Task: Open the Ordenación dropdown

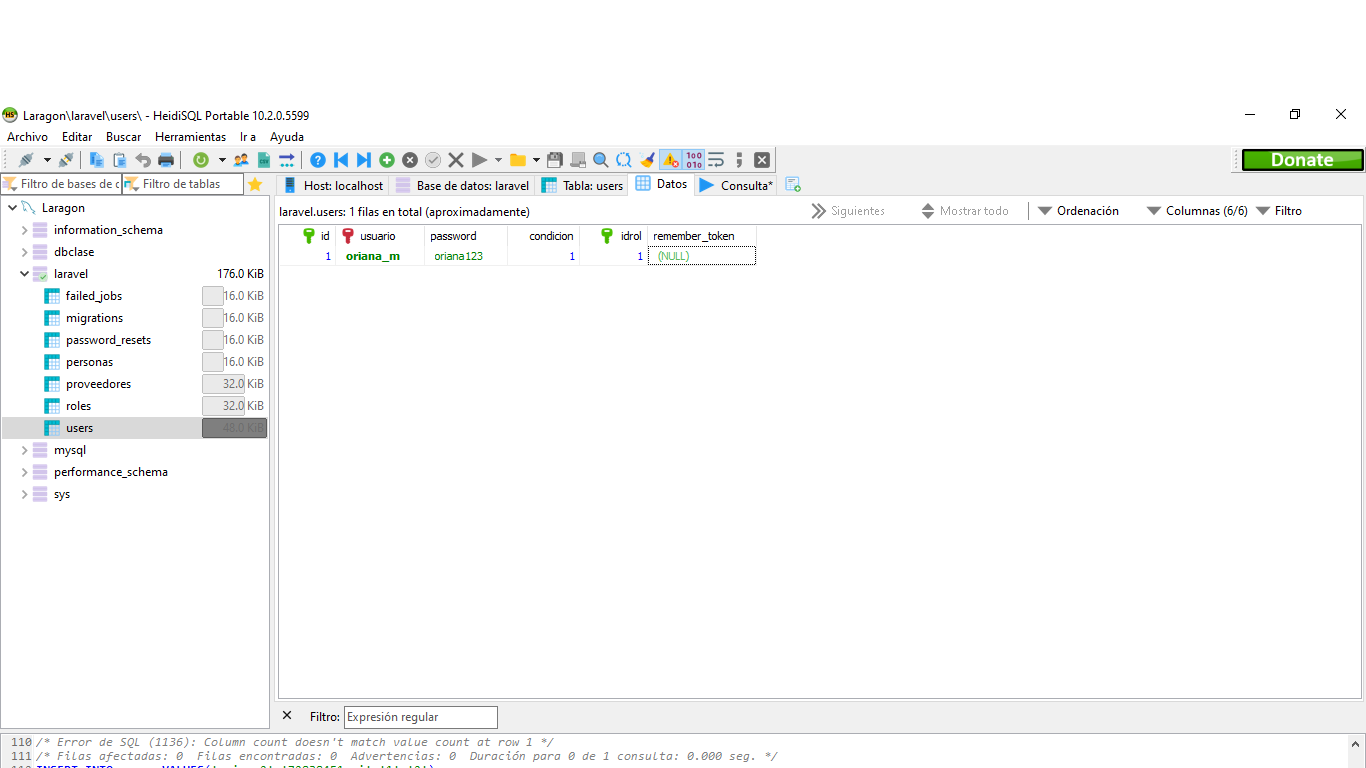Action: (1078, 211)
